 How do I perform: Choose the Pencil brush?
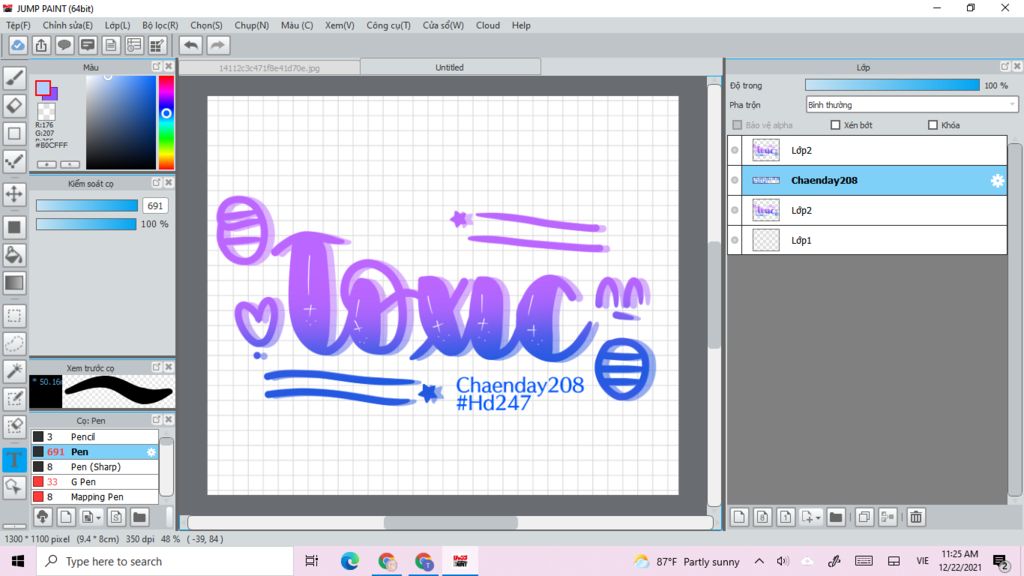point(95,437)
